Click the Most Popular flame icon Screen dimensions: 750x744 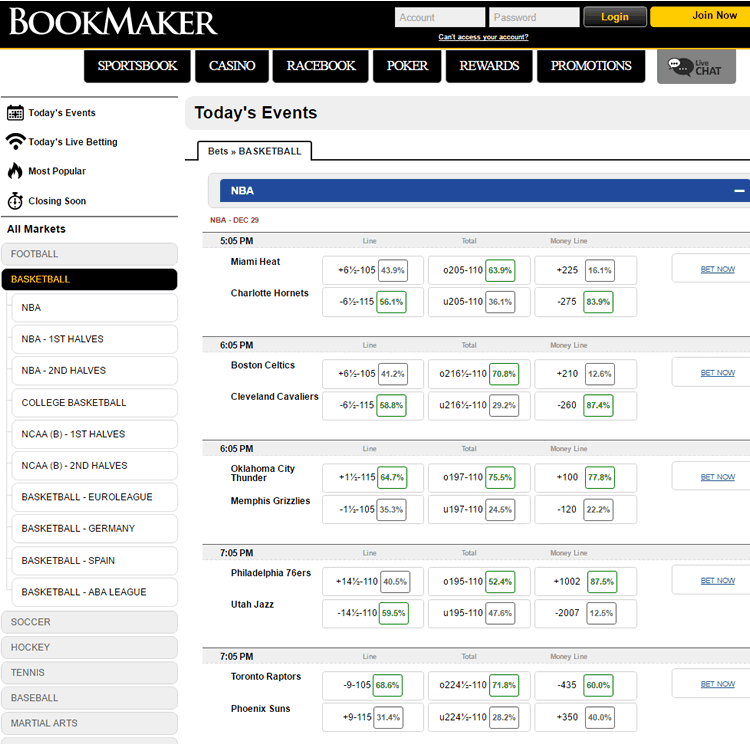point(15,171)
